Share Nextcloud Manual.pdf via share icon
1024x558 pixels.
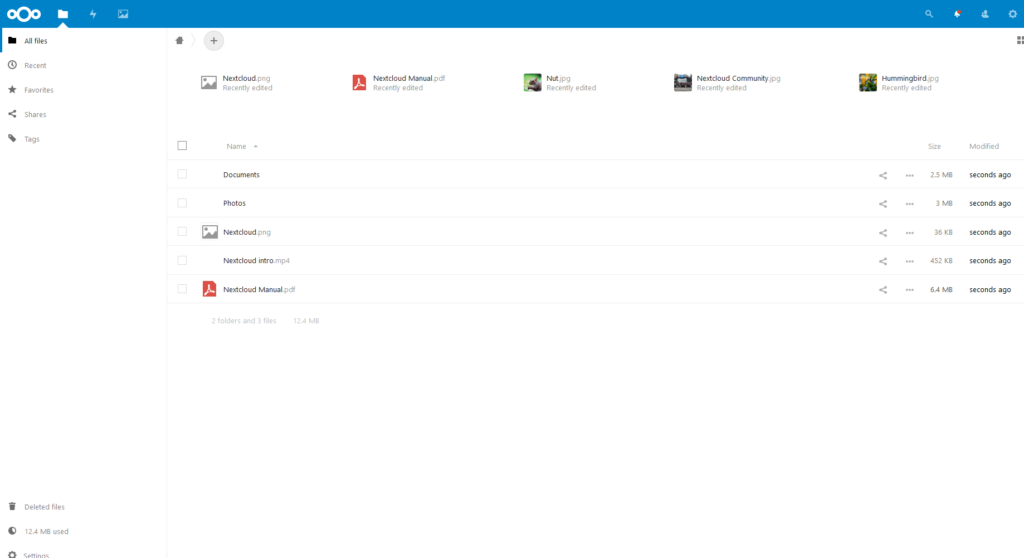[x=883, y=289]
